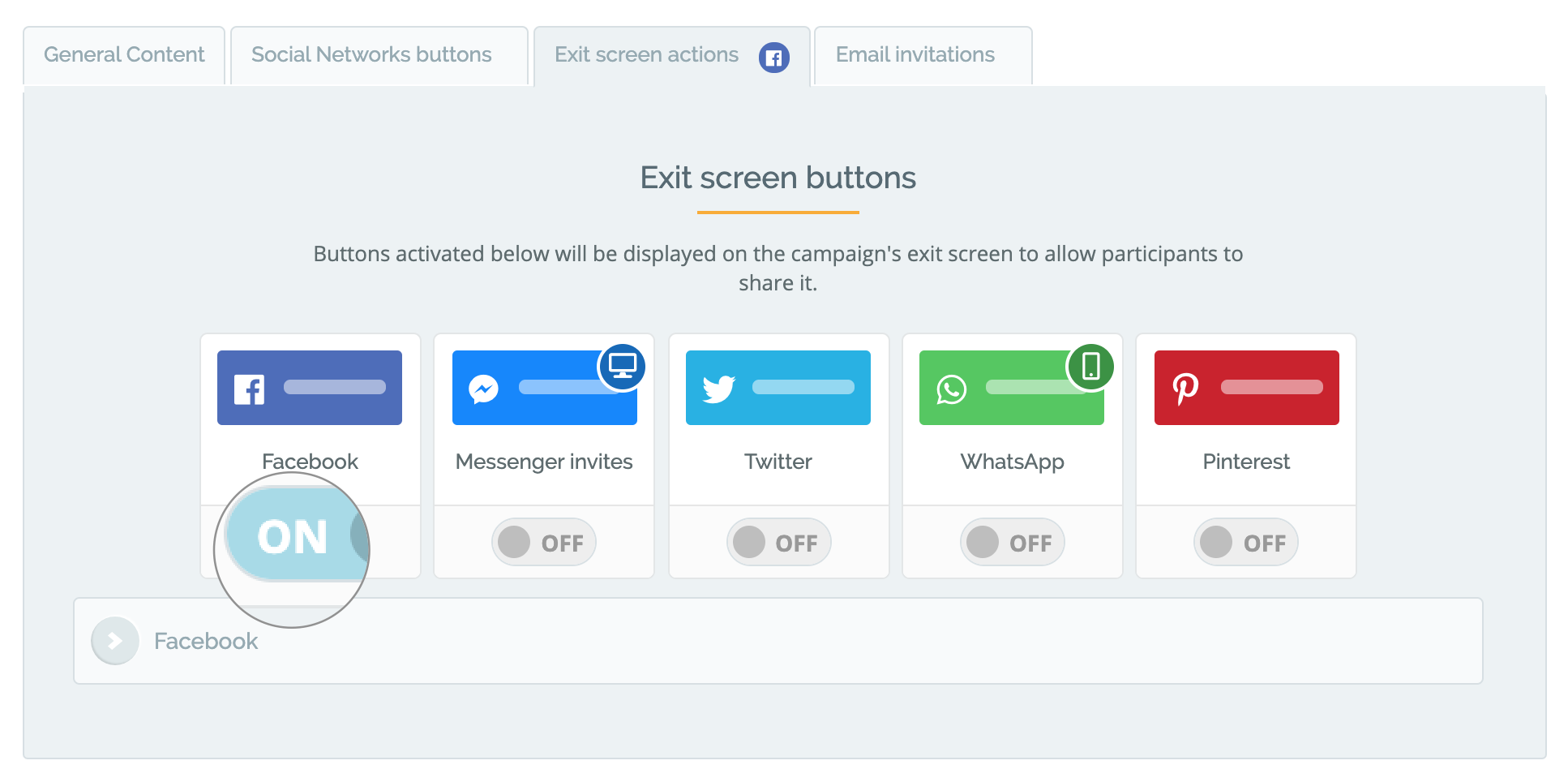Click the WhatsApp logo icon
The image size is (1568, 782).
[952, 389]
